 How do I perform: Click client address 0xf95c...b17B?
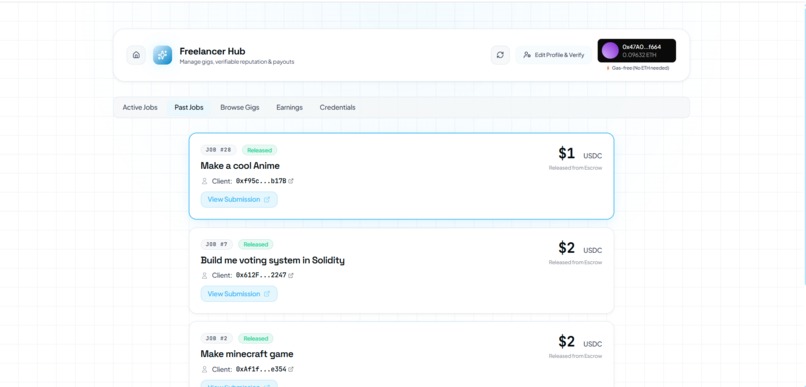click(x=261, y=181)
